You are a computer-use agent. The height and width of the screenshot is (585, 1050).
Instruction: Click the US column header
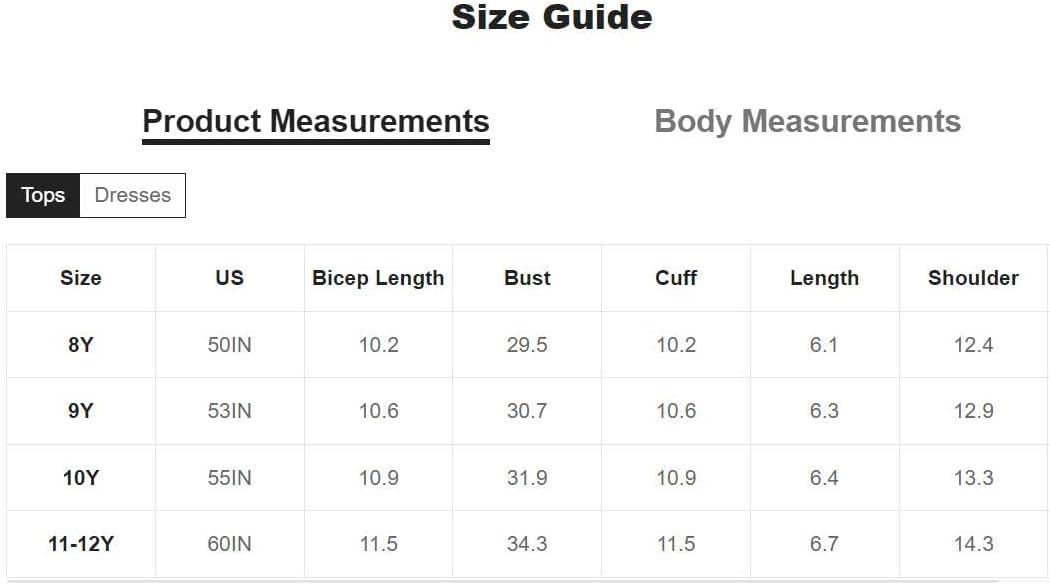[x=230, y=278]
